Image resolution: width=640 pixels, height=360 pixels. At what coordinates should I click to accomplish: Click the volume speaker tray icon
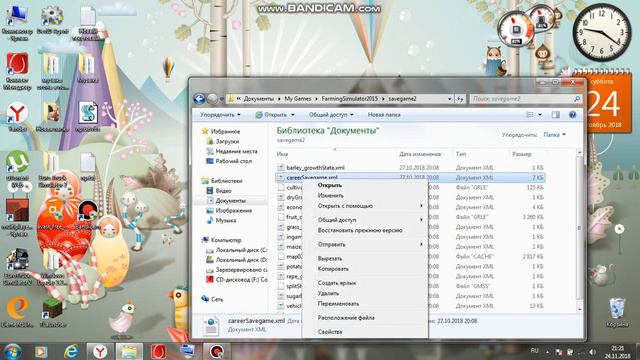(x=592, y=352)
